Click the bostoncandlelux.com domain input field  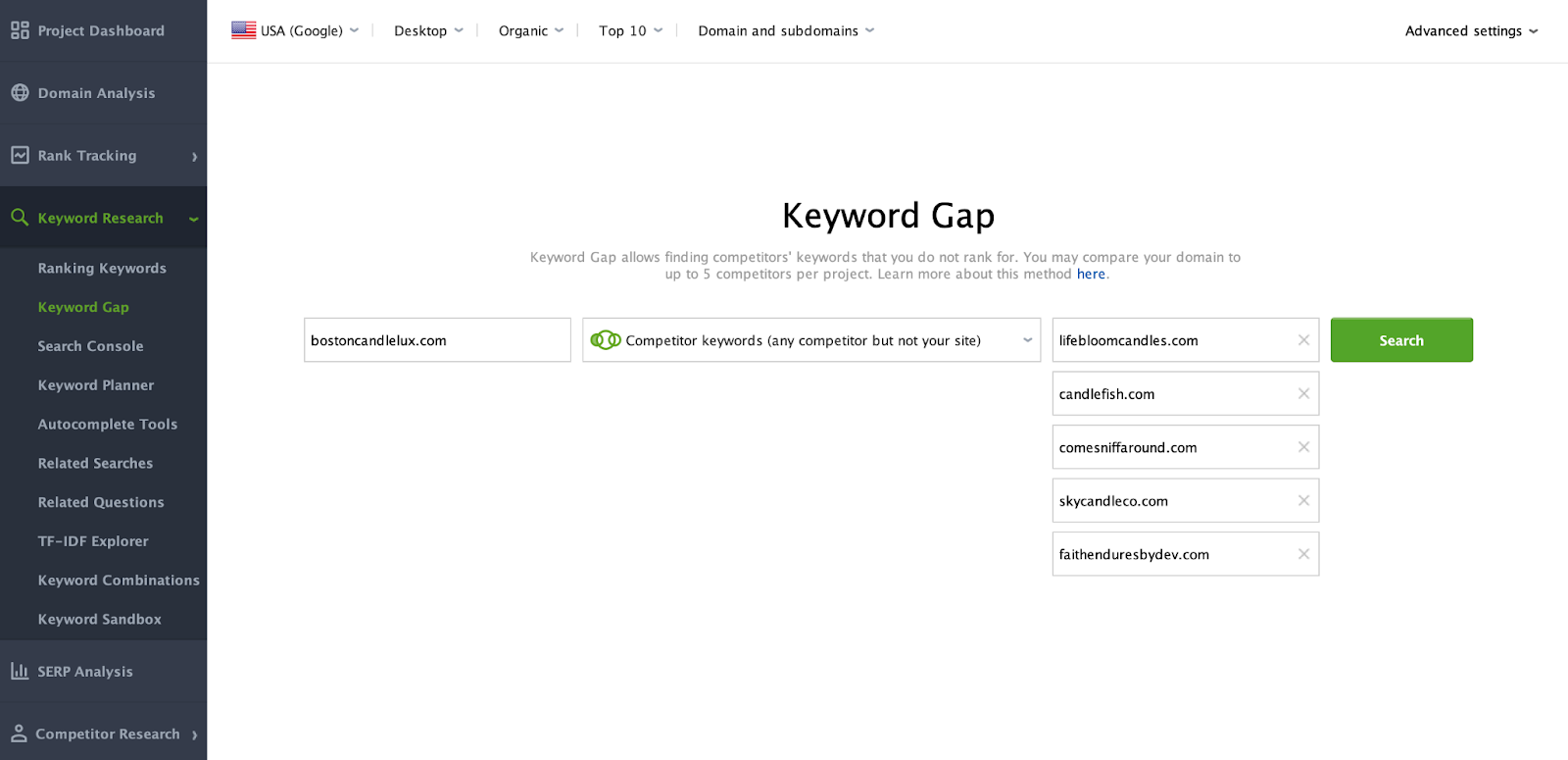437,340
